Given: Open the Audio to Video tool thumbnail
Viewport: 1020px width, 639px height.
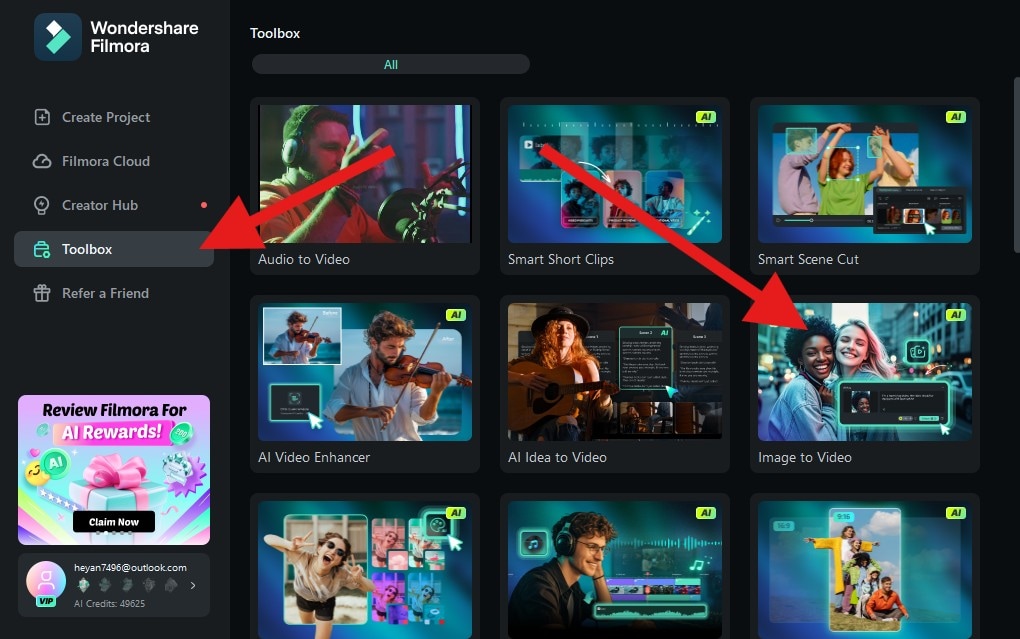Looking at the screenshot, I should click(365, 174).
